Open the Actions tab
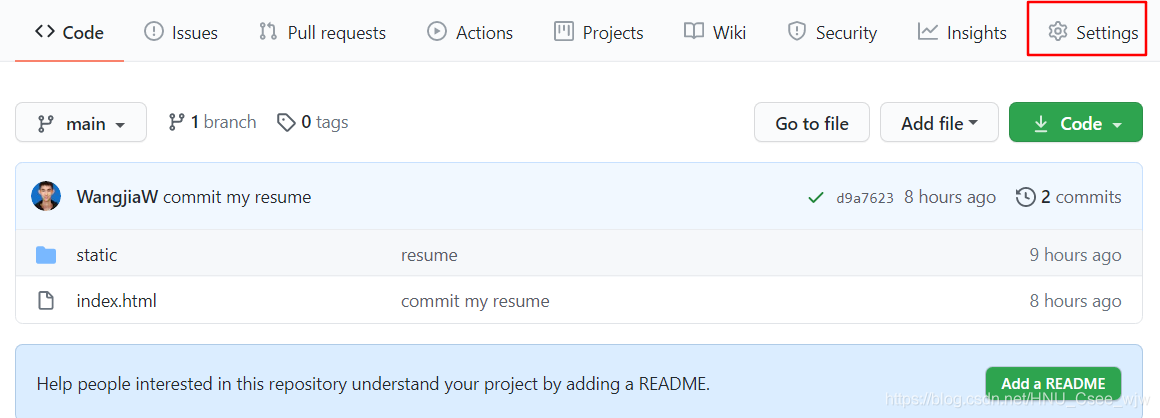Viewport: 1160px width, 418px height. pyautogui.click(x=470, y=33)
